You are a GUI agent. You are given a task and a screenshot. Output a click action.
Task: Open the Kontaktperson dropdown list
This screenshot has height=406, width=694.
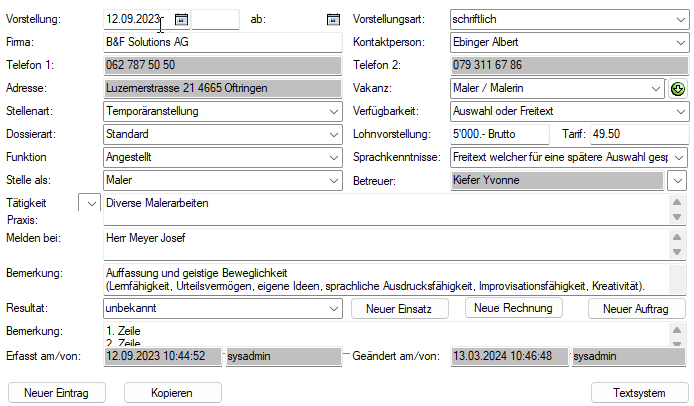tap(679, 42)
